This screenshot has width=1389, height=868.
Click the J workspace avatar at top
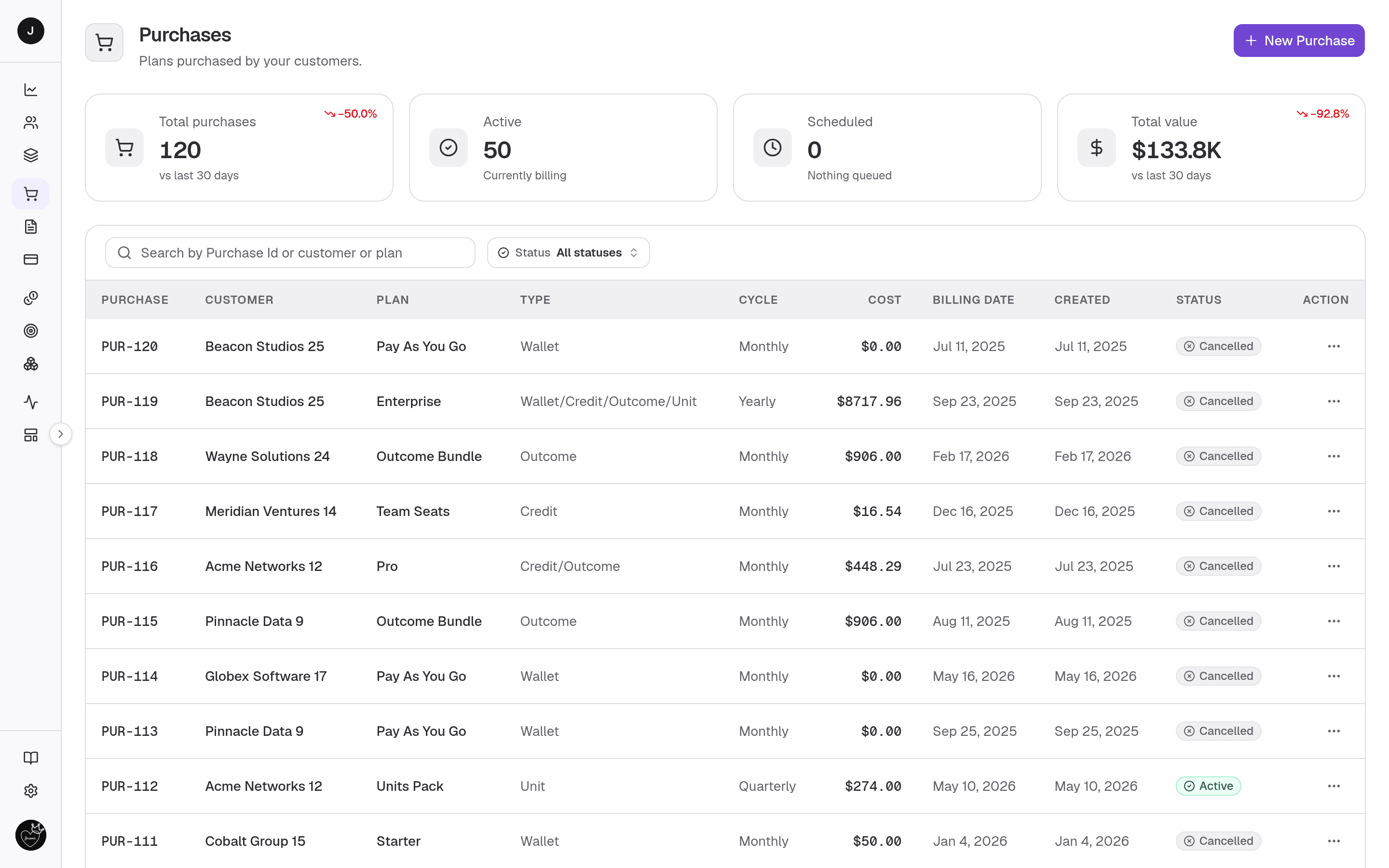pyautogui.click(x=30, y=30)
